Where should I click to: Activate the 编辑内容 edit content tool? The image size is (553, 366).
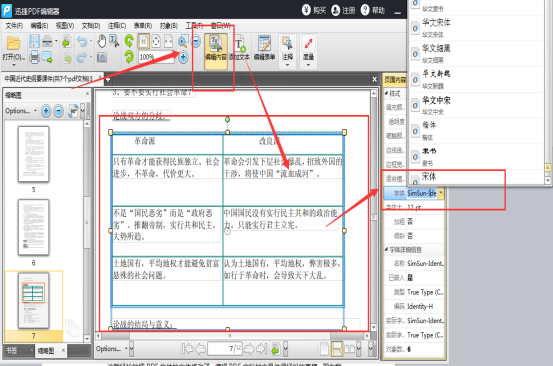pos(215,51)
